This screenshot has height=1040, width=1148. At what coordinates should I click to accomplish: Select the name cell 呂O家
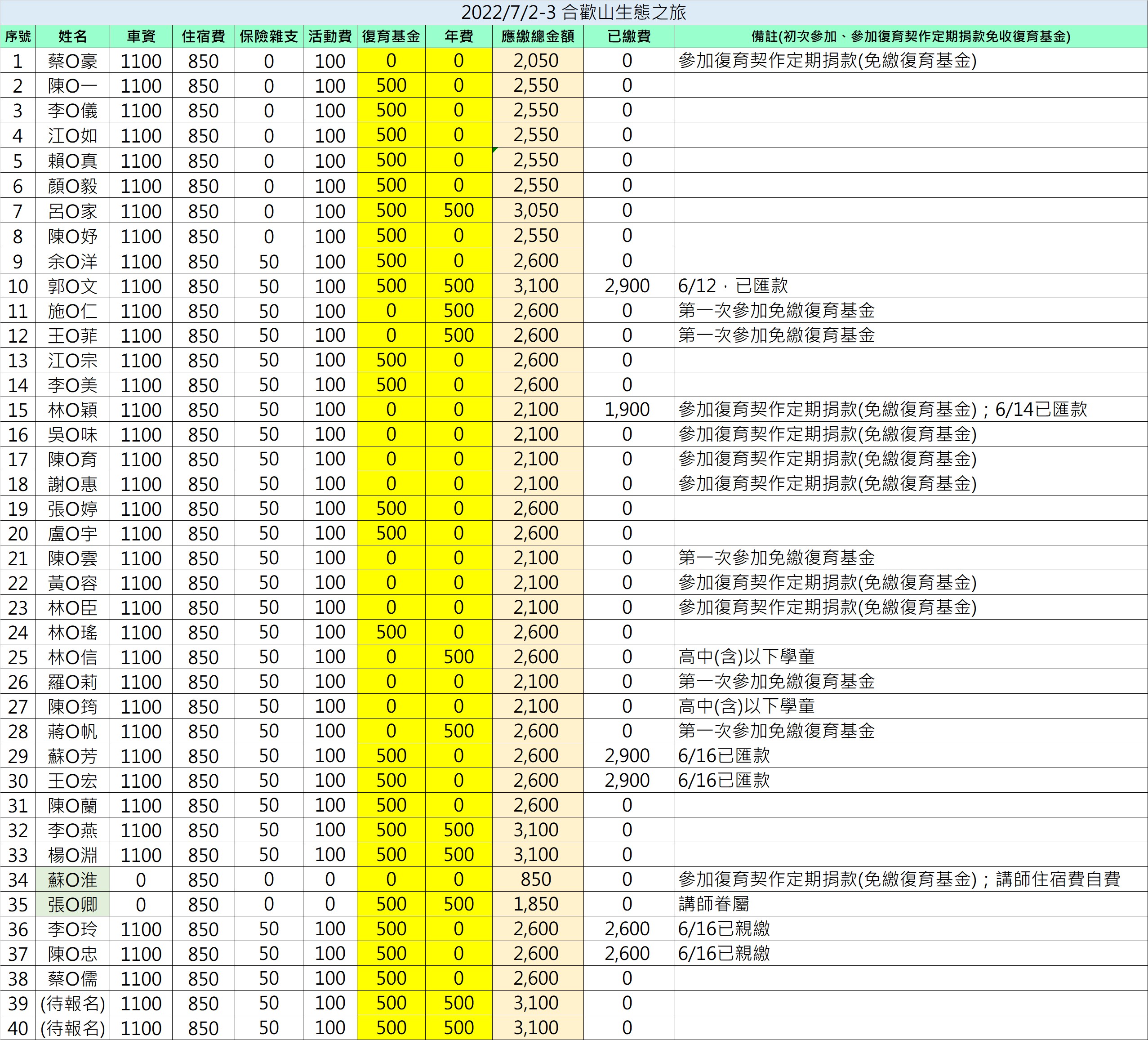point(73,210)
